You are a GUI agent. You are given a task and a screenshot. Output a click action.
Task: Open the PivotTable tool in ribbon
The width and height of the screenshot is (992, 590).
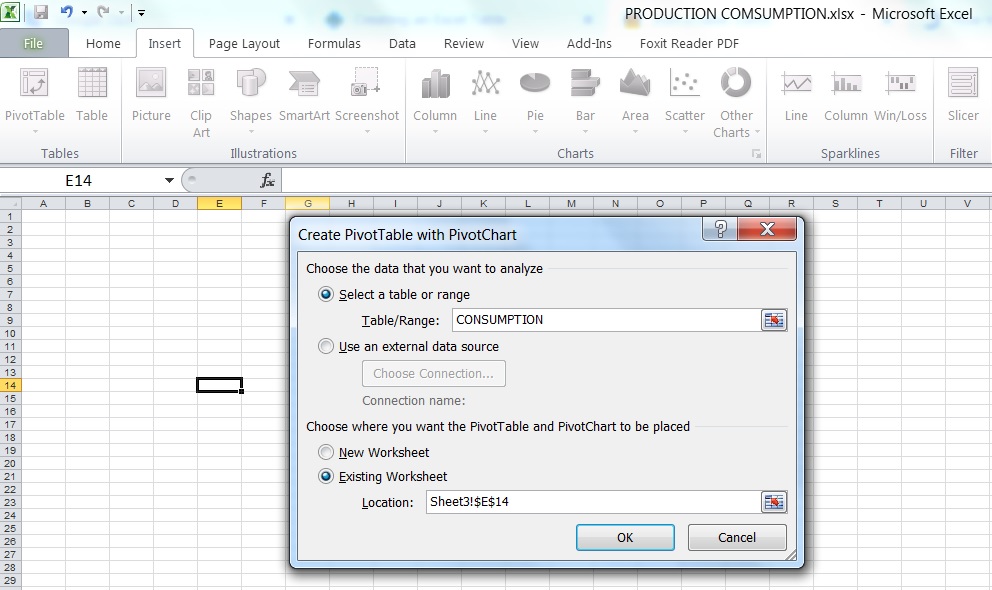click(34, 94)
